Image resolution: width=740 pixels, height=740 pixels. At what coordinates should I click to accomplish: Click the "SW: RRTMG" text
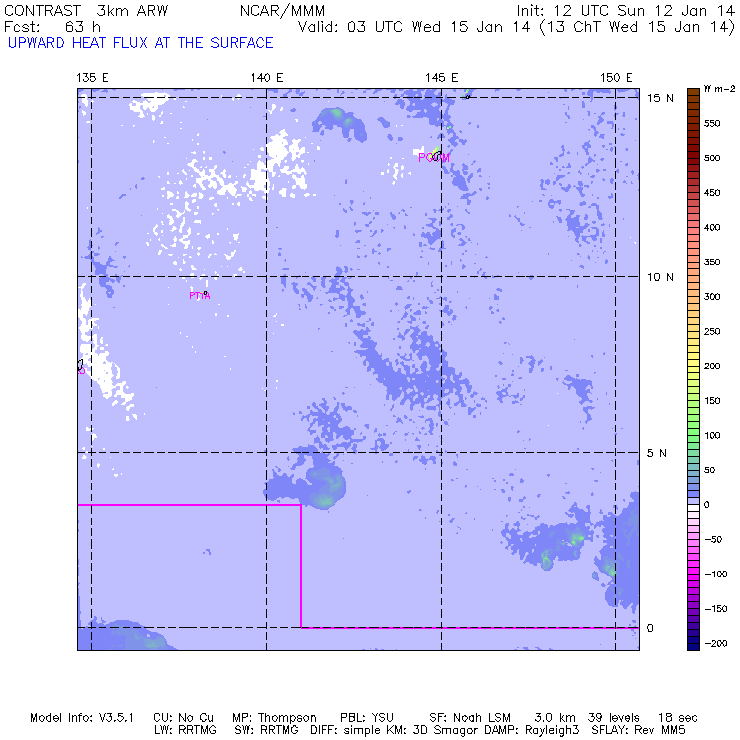266,730
